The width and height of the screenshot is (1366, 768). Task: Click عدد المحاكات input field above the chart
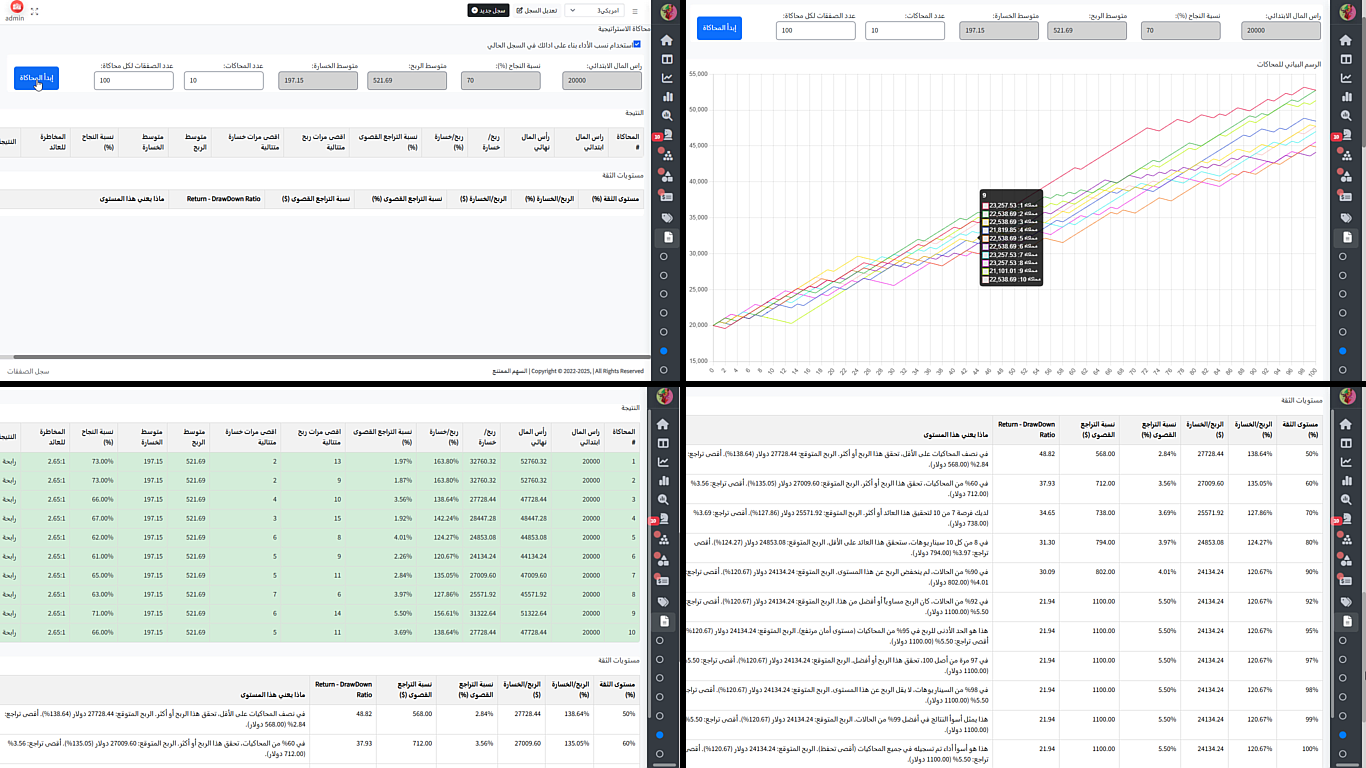point(905,31)
